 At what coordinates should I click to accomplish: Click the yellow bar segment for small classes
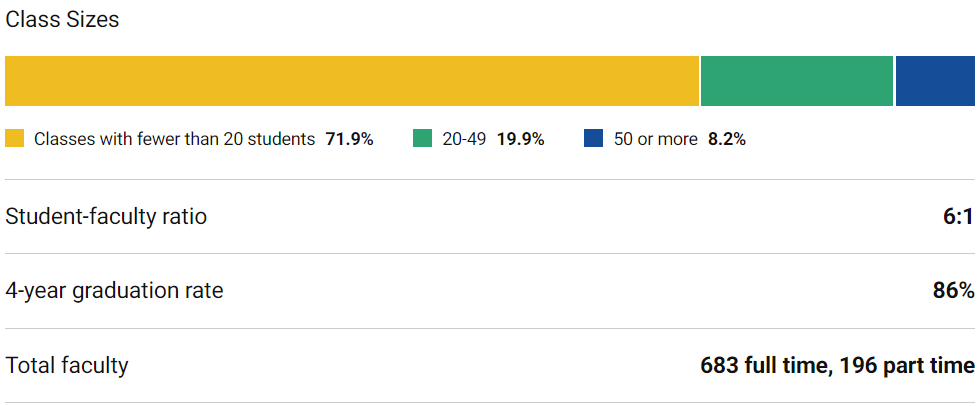pyautogui.click(x=352, y=81)
